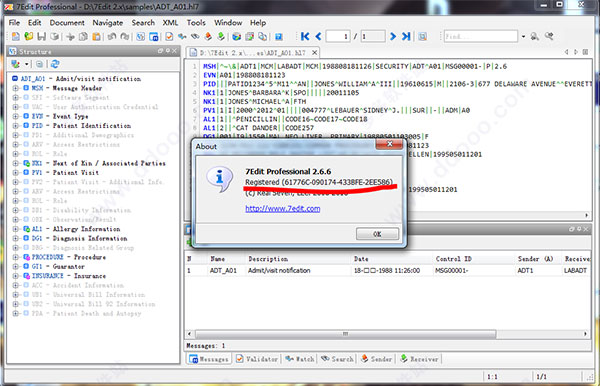
Task: Jump to the last message arrow
Action: click(406, 36)
